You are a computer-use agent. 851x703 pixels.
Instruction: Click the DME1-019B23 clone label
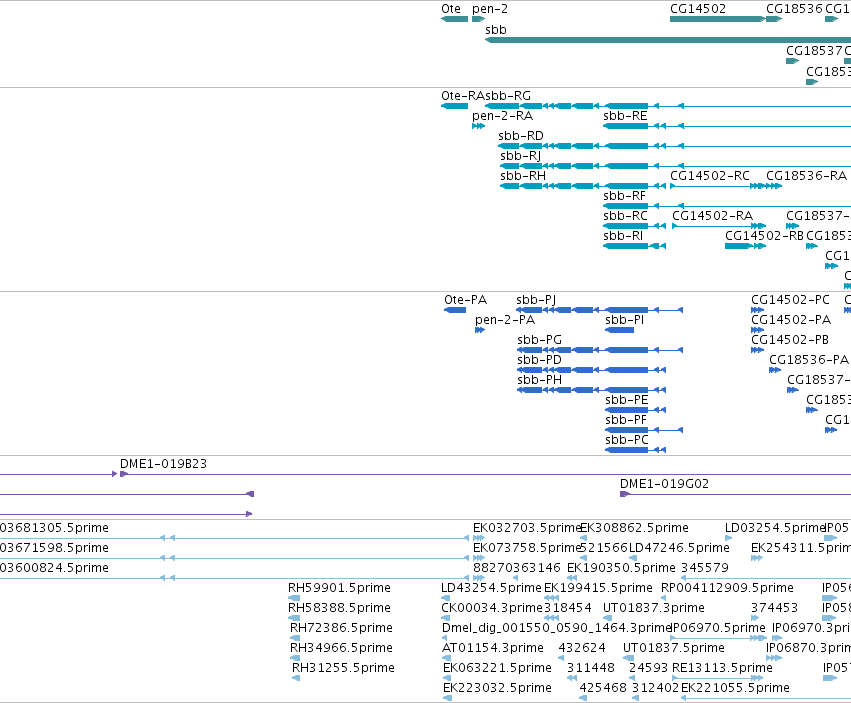pyautogui.click(x=163, y=464)
